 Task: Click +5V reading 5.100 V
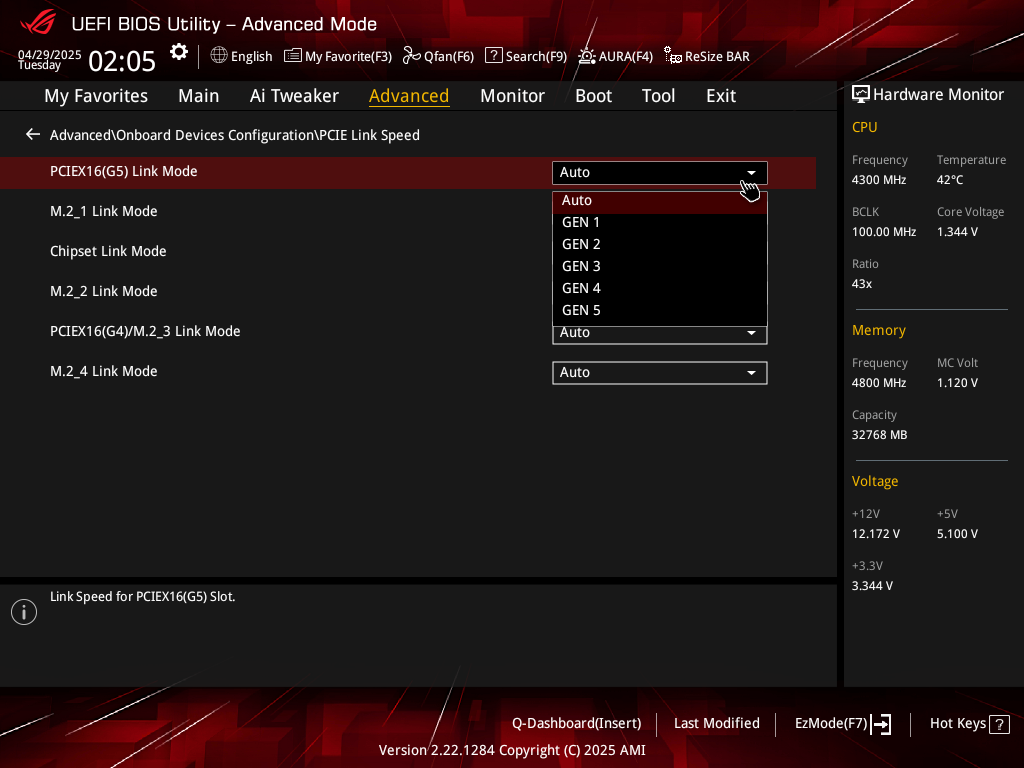[x=957, y=534]
